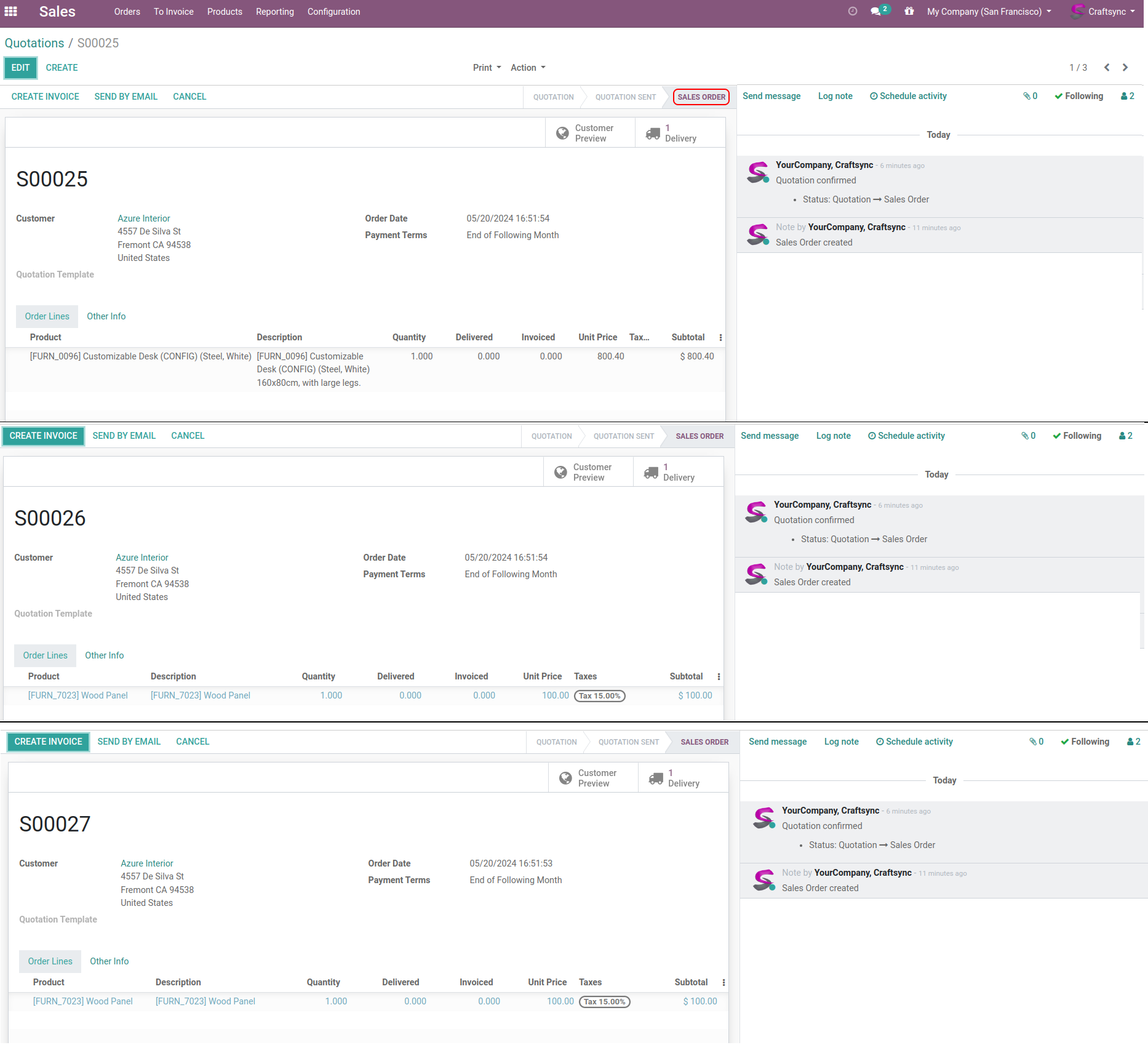Open the apps grid menu icon
Viewport: 1148px width, 1045px height.
pyautogui.click(x=10, y=12)
